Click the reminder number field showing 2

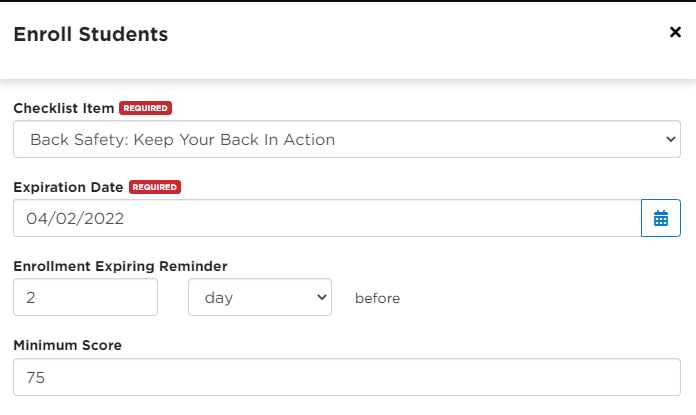pos(85,297)
